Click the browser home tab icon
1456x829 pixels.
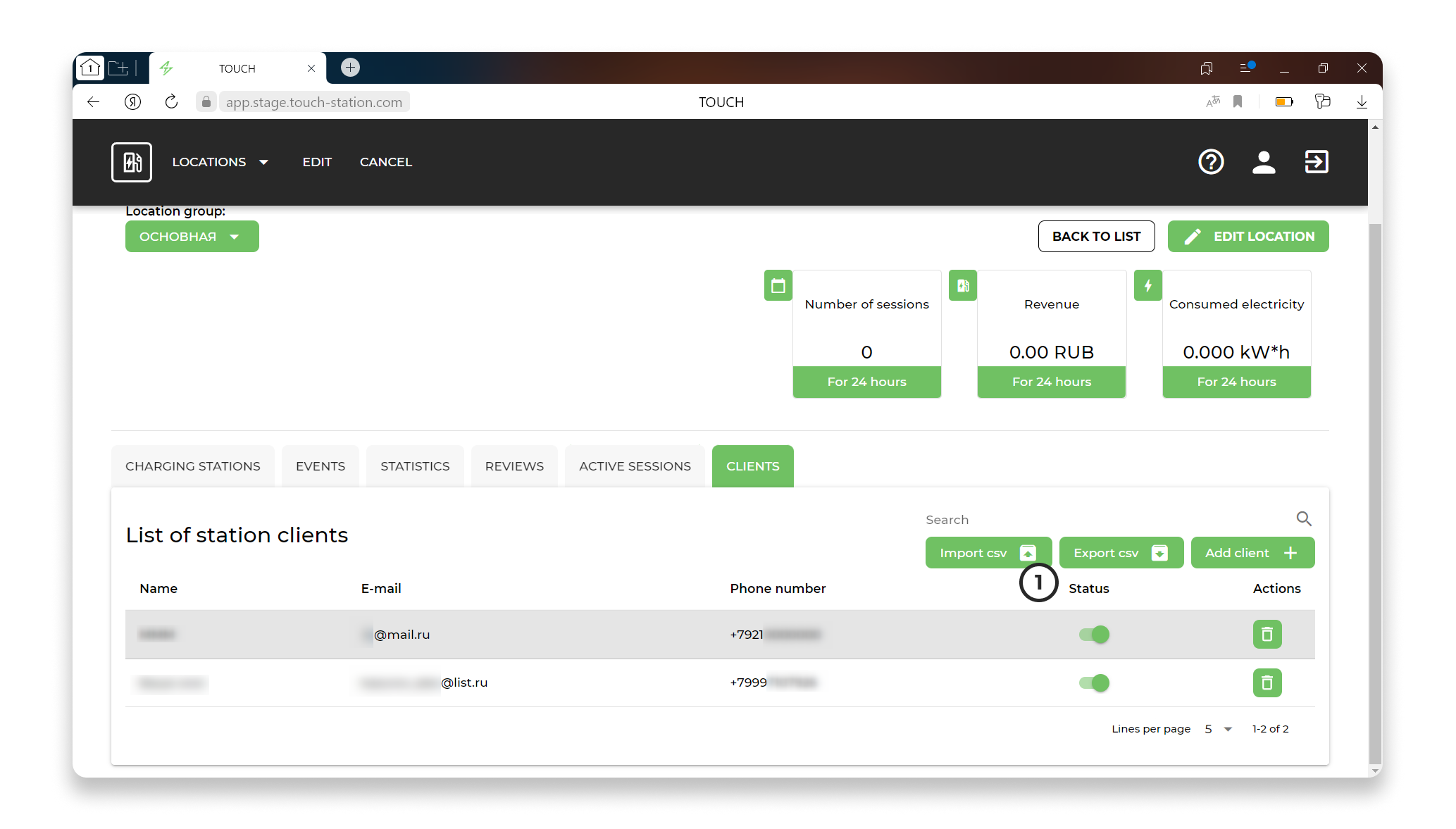pos(90,68)
